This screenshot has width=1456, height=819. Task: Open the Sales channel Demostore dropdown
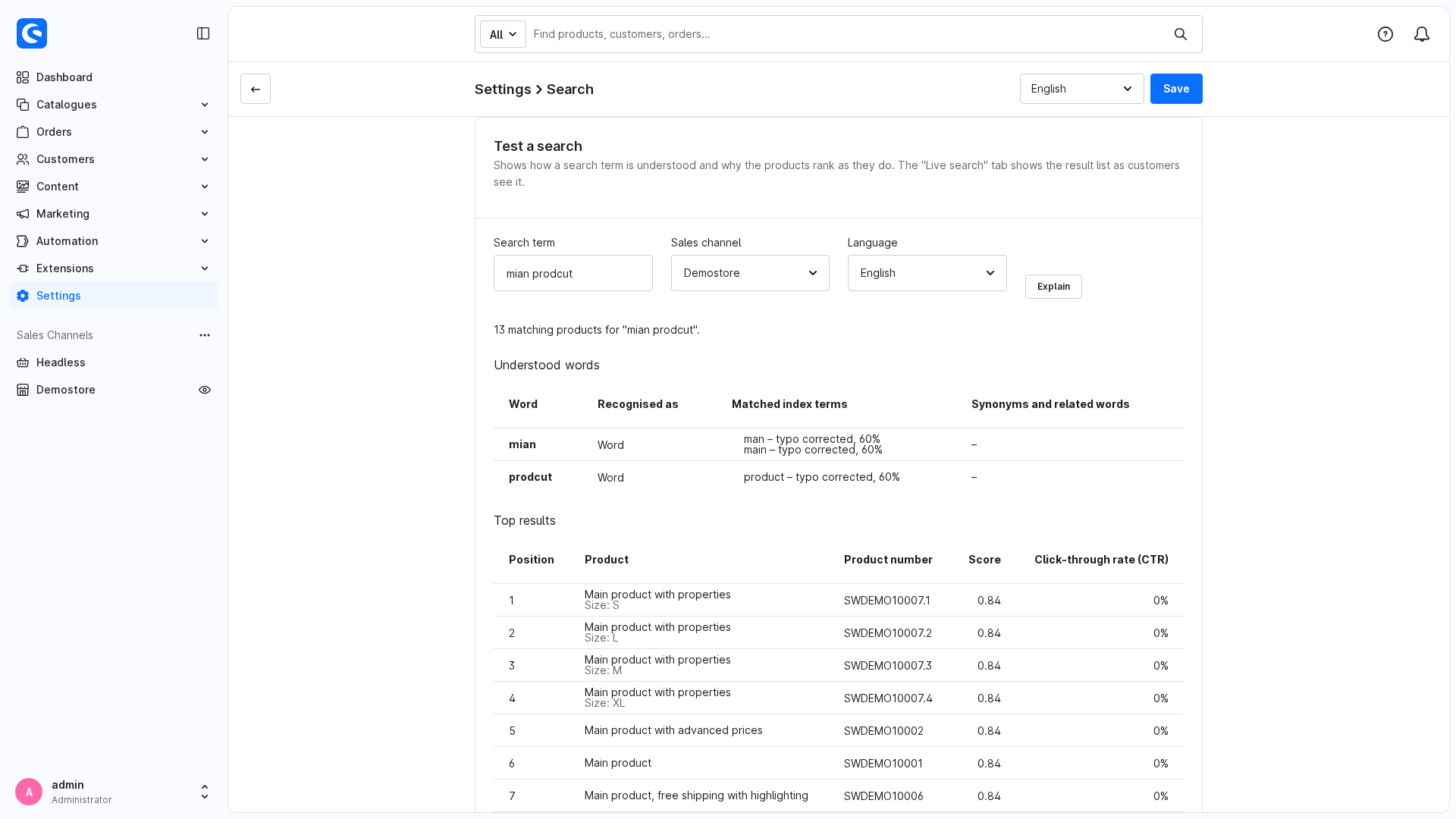click(750, 273)
